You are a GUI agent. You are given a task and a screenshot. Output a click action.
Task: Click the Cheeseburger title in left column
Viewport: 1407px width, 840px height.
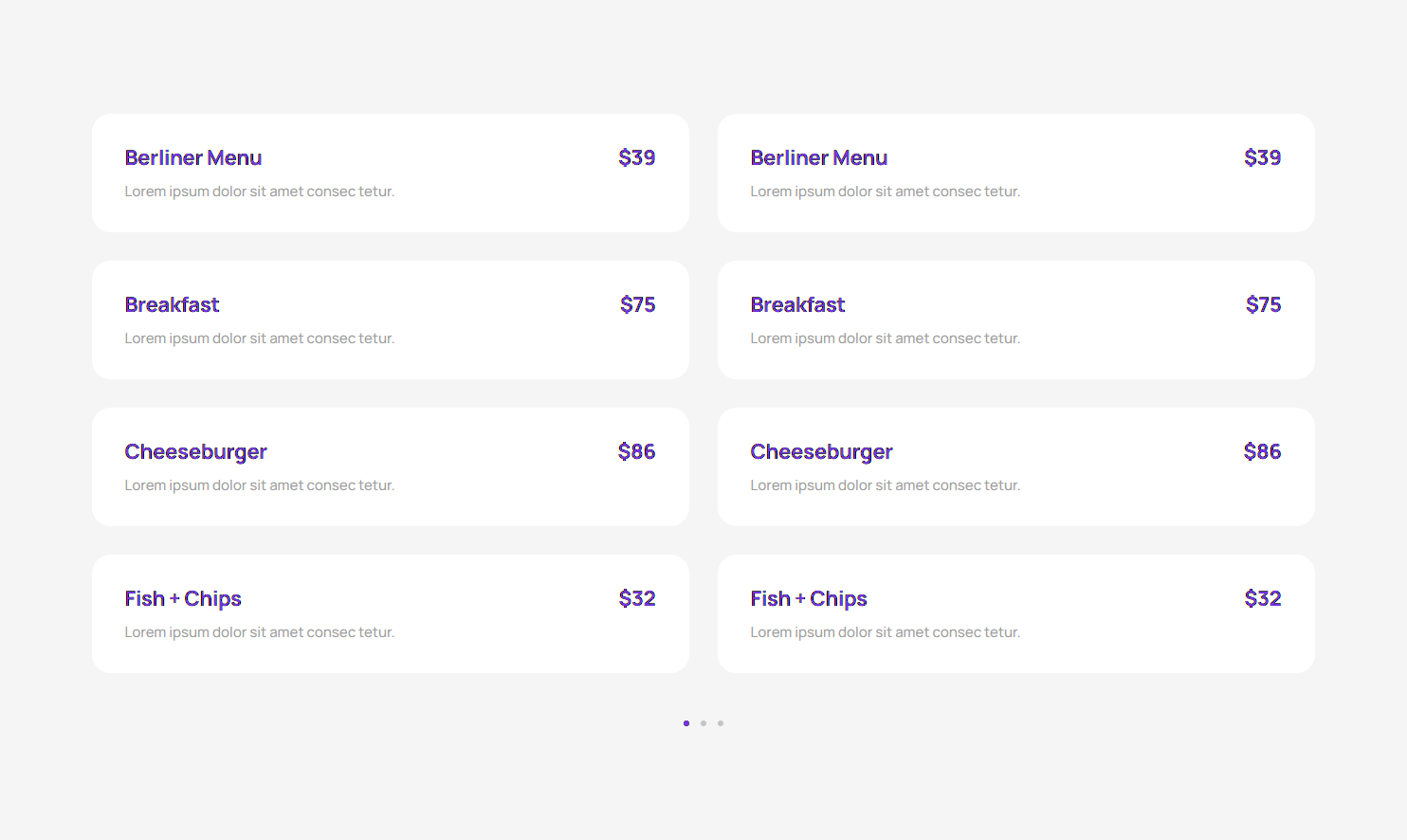pyautogui.click(x=195, y=452)
